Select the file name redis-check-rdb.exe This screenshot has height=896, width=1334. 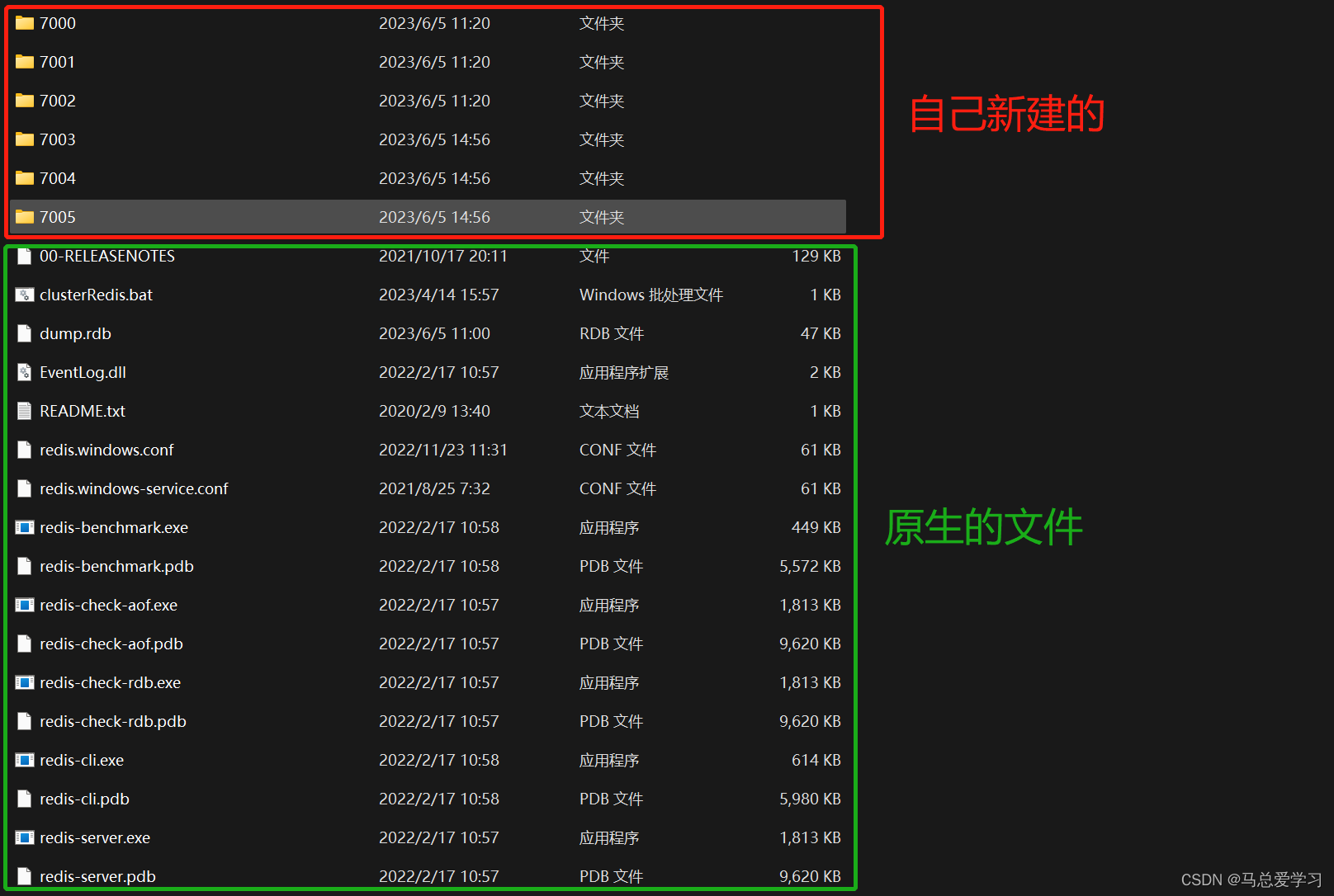pyautogui.click(x=110, y=682)
